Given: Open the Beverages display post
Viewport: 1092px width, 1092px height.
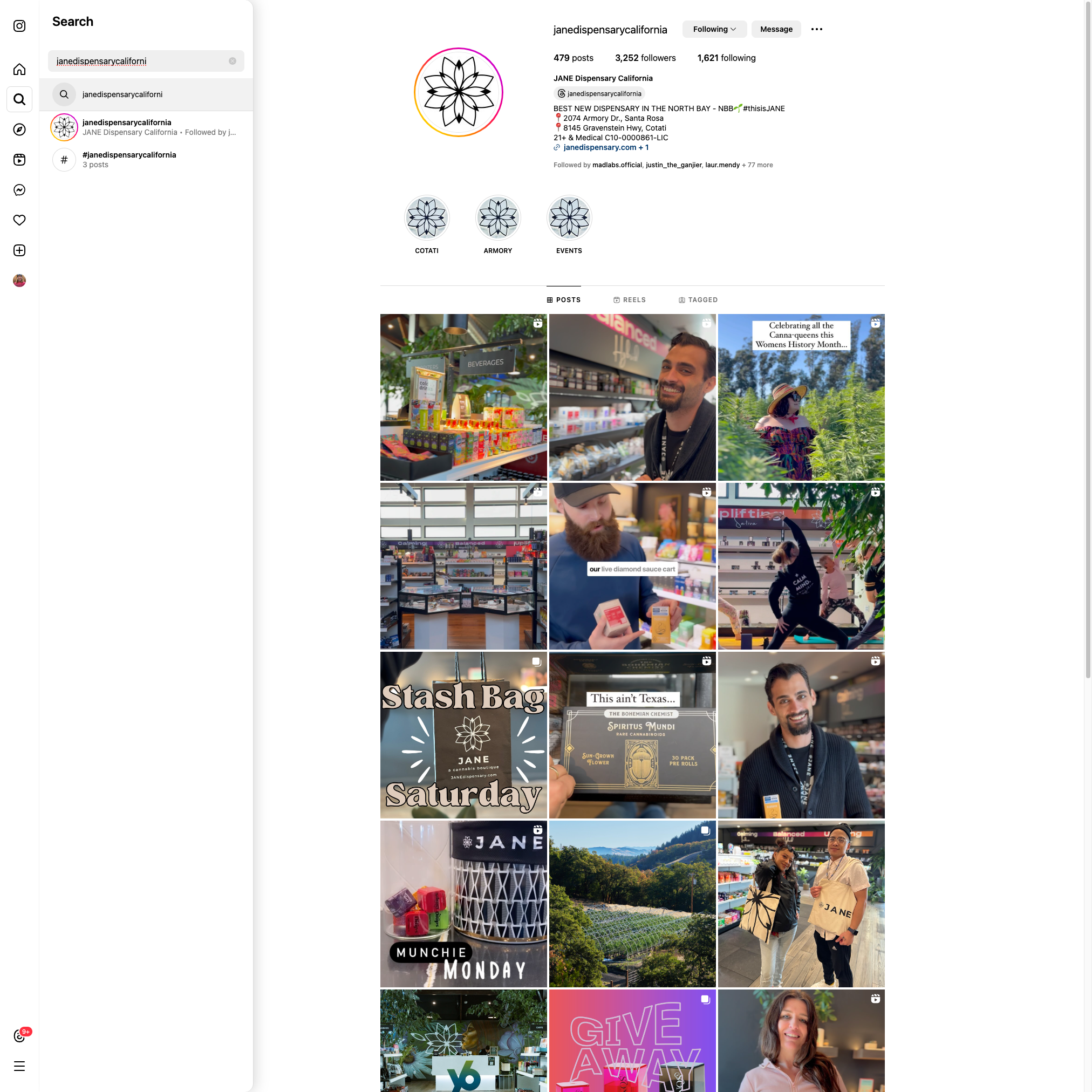Looking at the screenshot, I should tap(463, 397).
